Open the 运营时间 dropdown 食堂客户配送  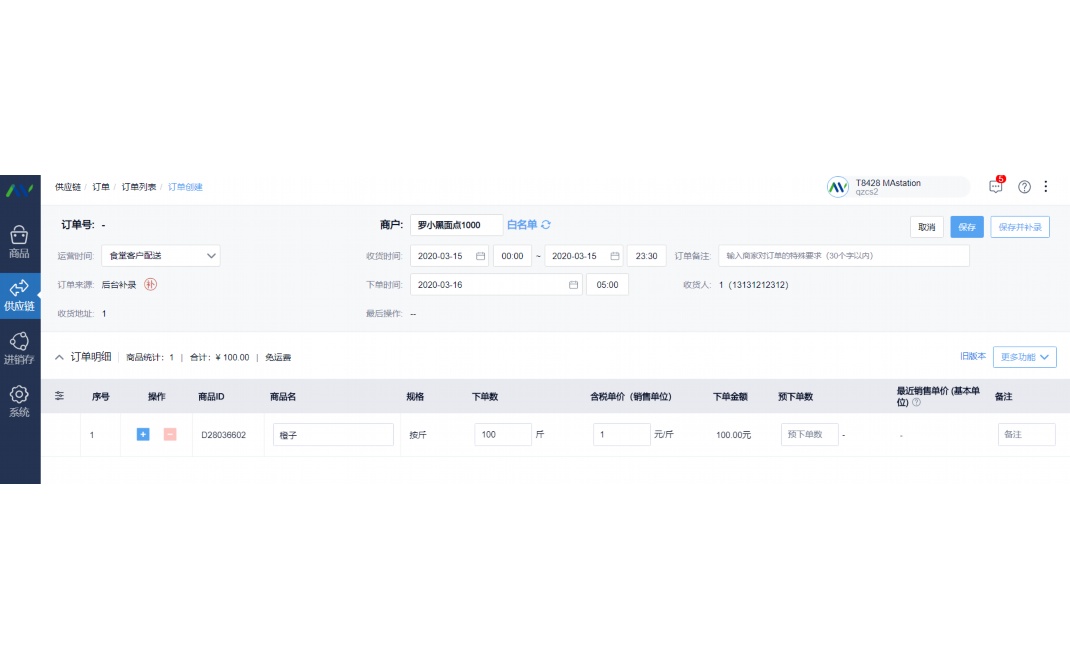pyautogui.click(x=161, y=256)
